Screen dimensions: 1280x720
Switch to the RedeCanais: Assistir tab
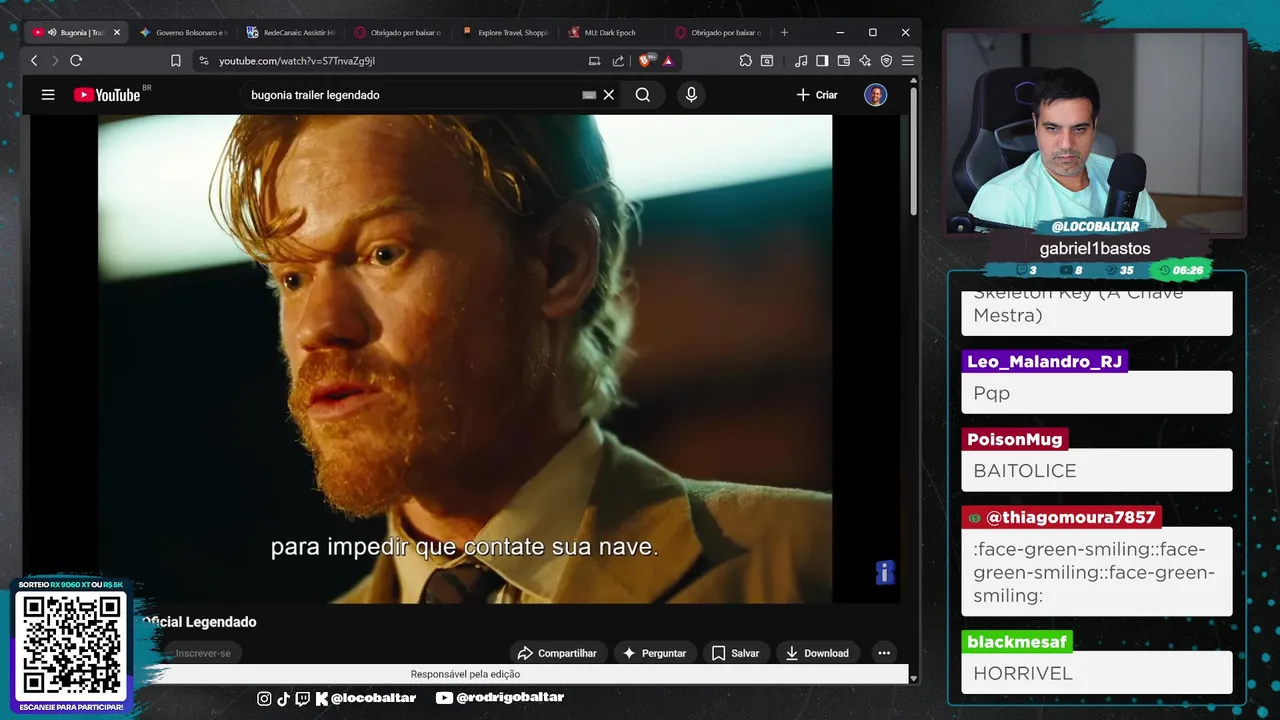tap(290, 32)
